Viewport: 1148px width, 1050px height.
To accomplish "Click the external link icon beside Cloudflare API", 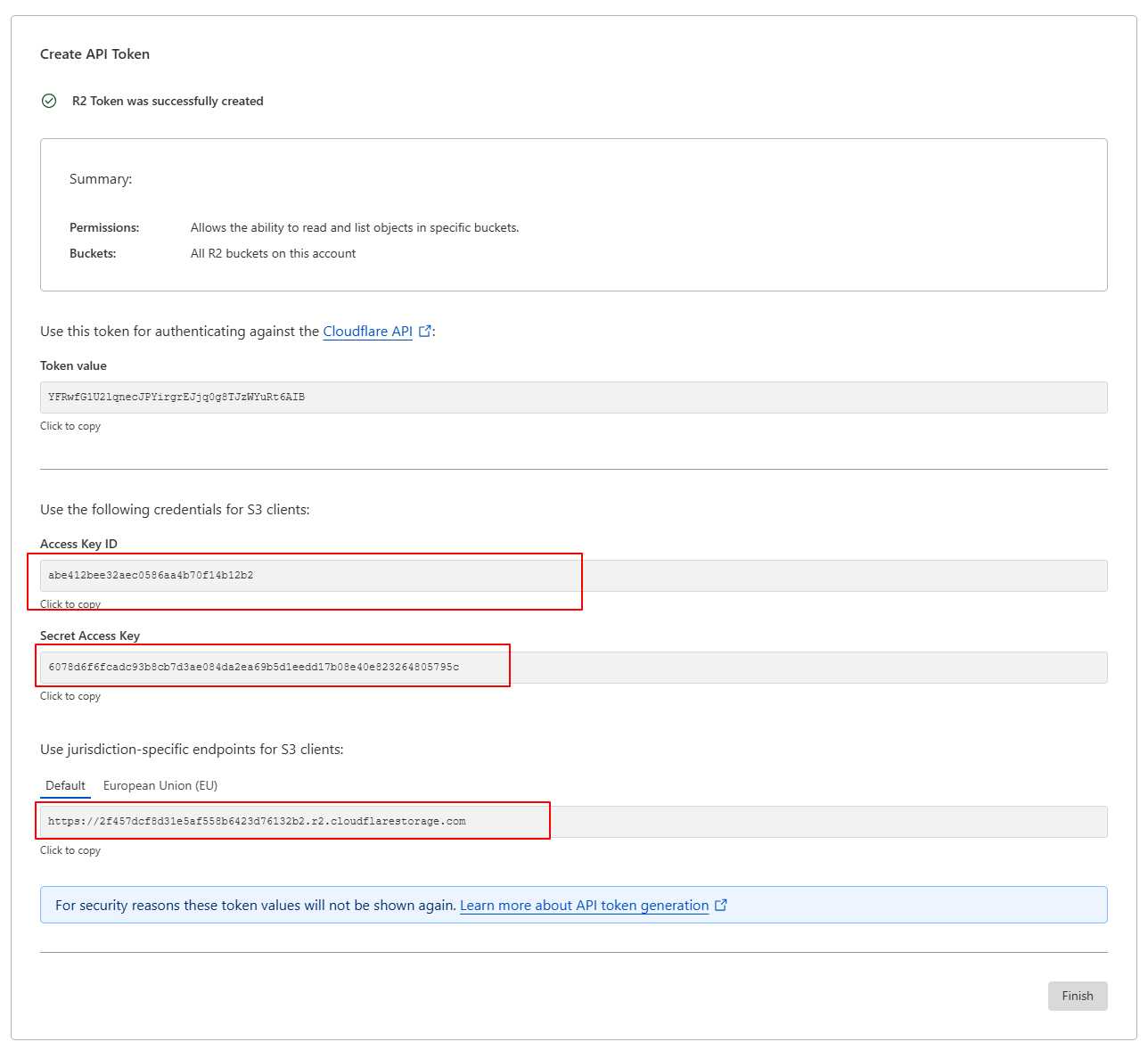I will click(425, 331).
